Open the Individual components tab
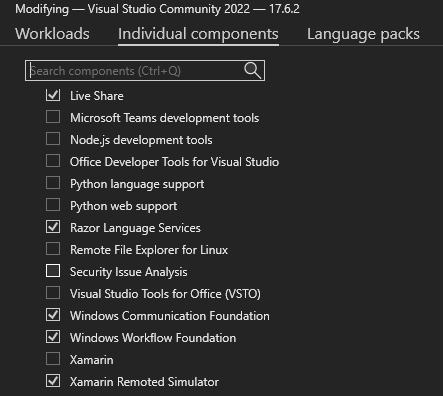 pos(198,34)
